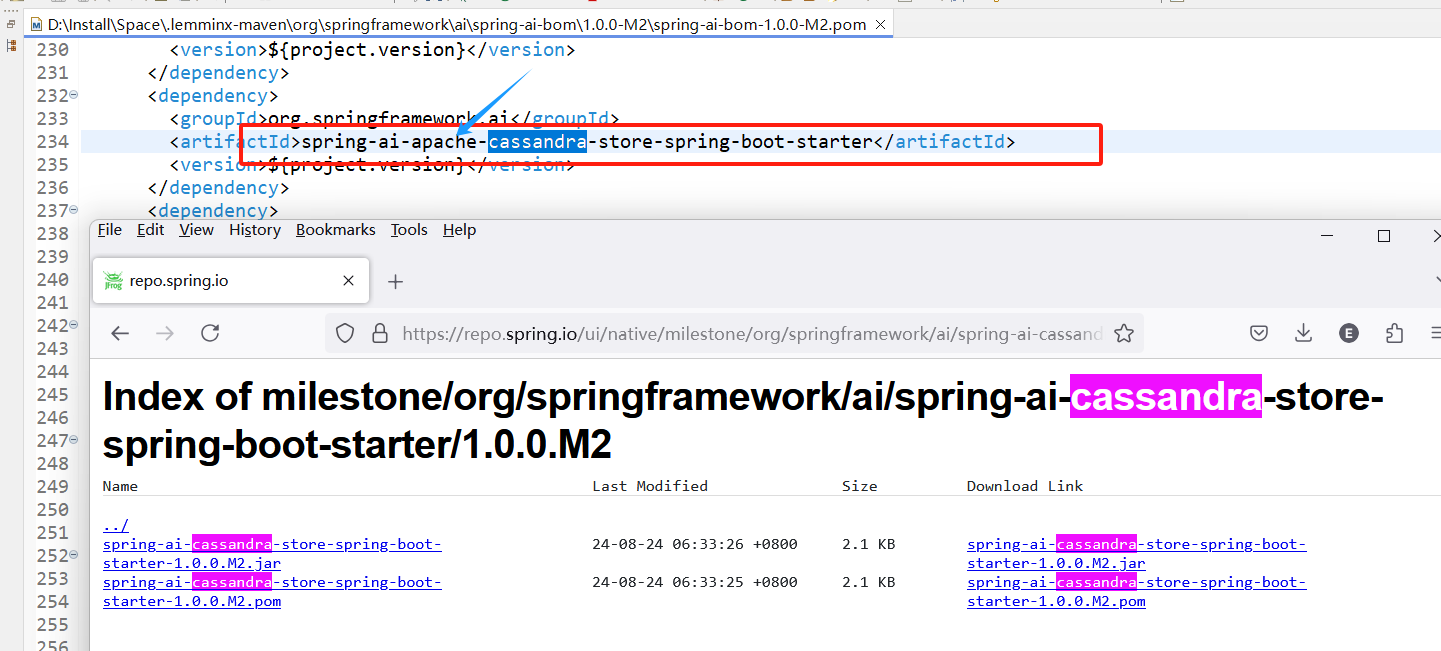Click the JFrog frog favicon on the tab

(113, 281)
